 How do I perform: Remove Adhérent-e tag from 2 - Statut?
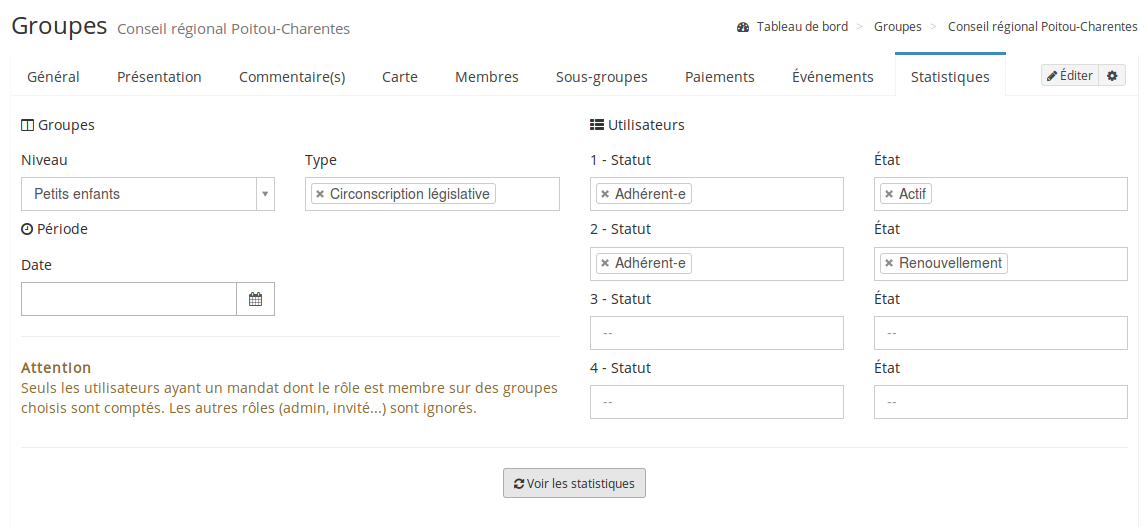(x=605, y=263)
